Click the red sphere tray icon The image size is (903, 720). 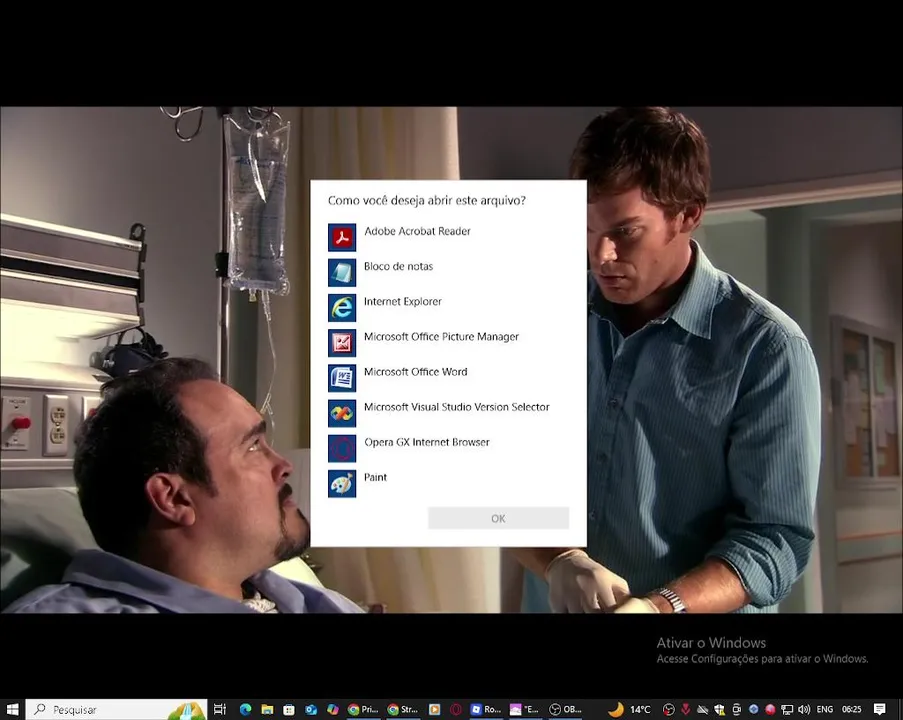[771, 709]
